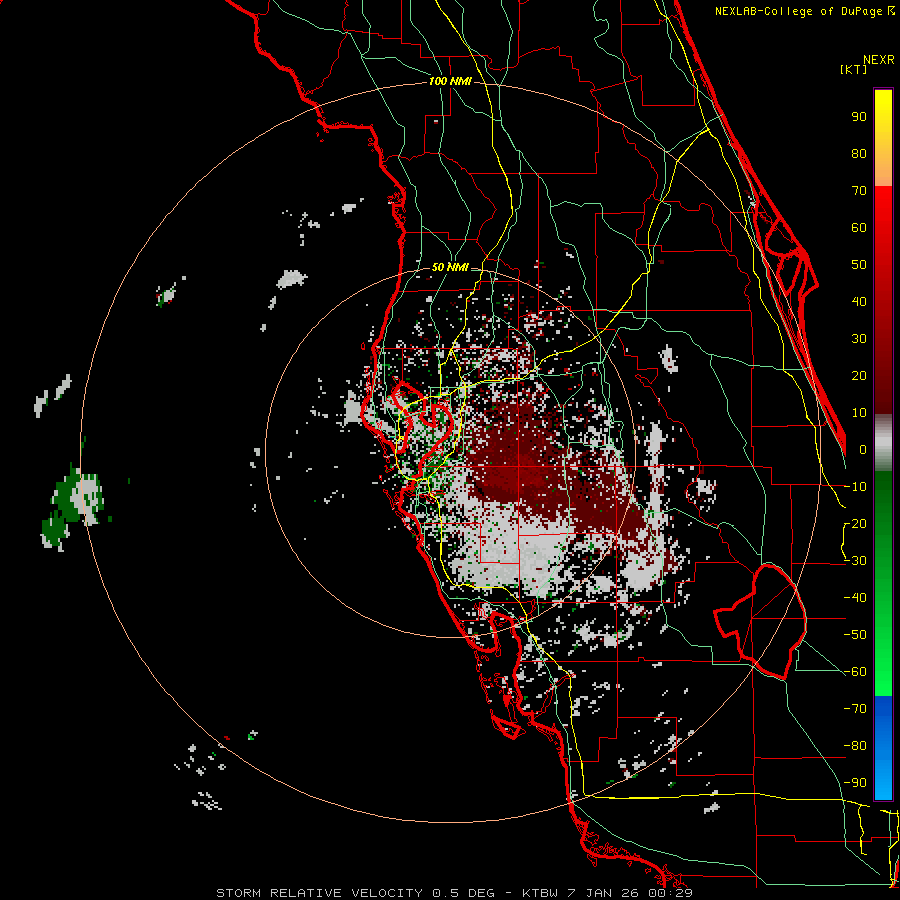
Task: Click the 80 value on the velocity scale
Action: [x=859, y=154]
